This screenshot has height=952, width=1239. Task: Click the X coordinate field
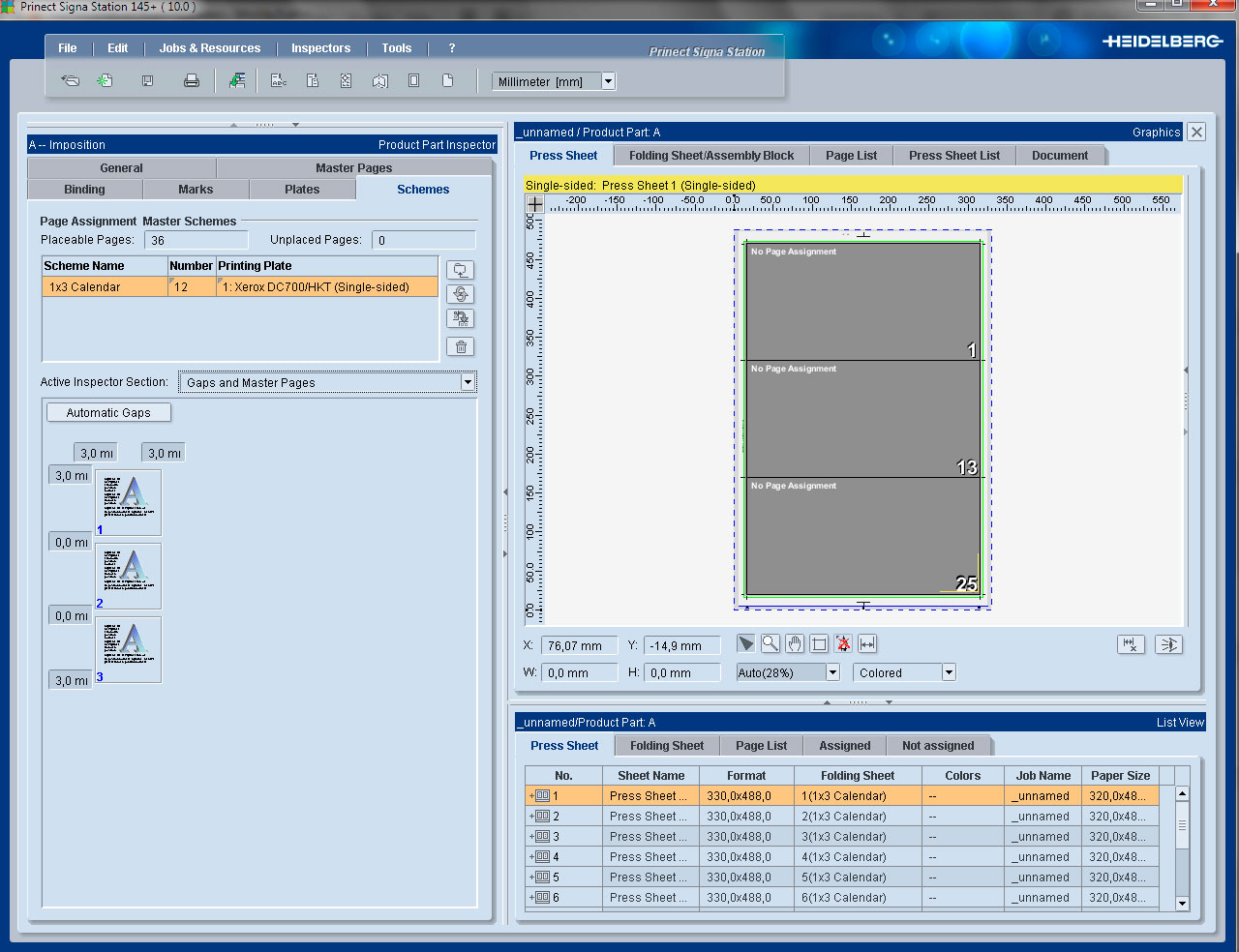coord(579,645)
